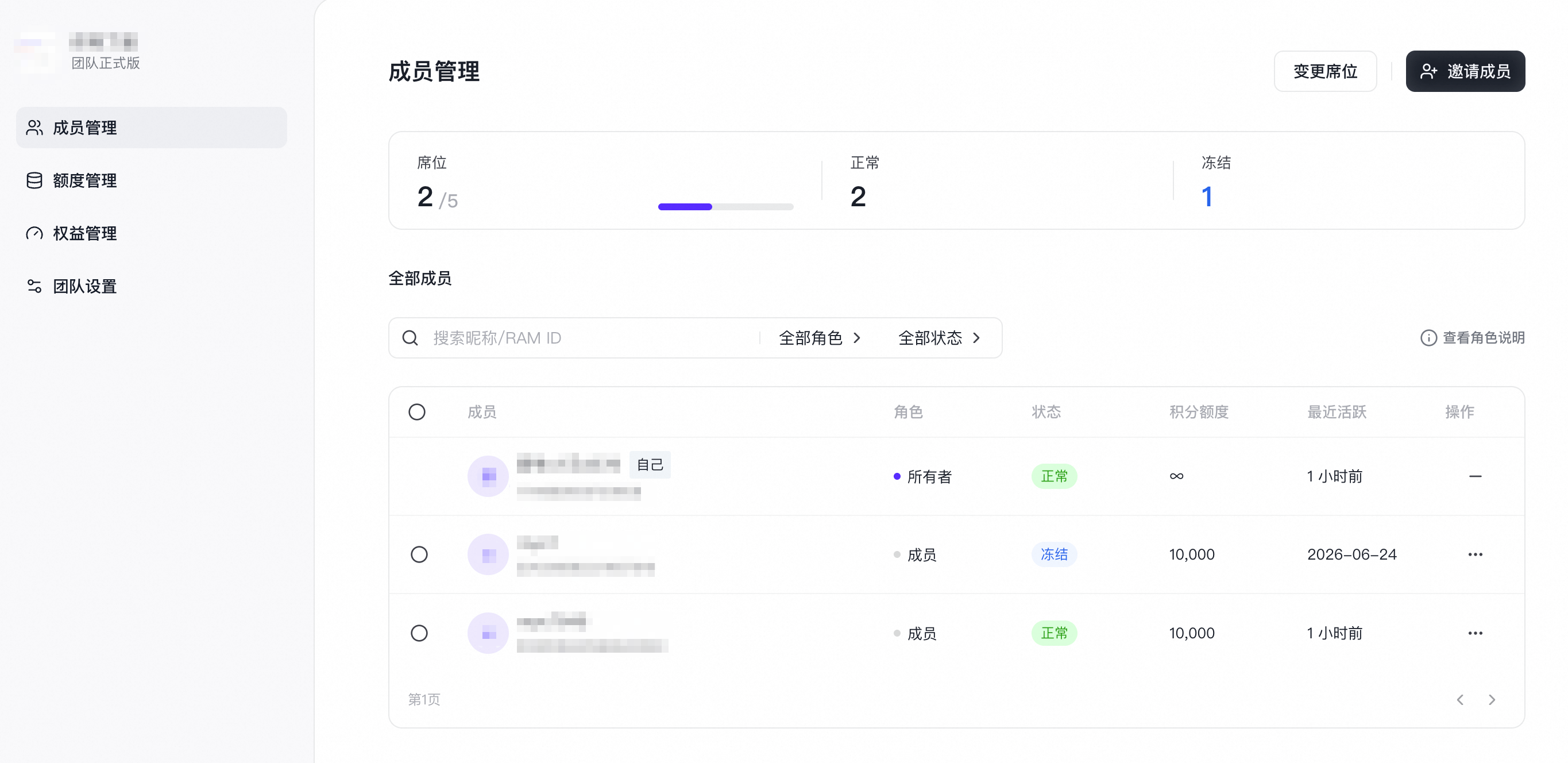This screenshot has width=1568, height=763.
Task: Click the 最近活跃 column header
Action: (x=1337, y=413)
